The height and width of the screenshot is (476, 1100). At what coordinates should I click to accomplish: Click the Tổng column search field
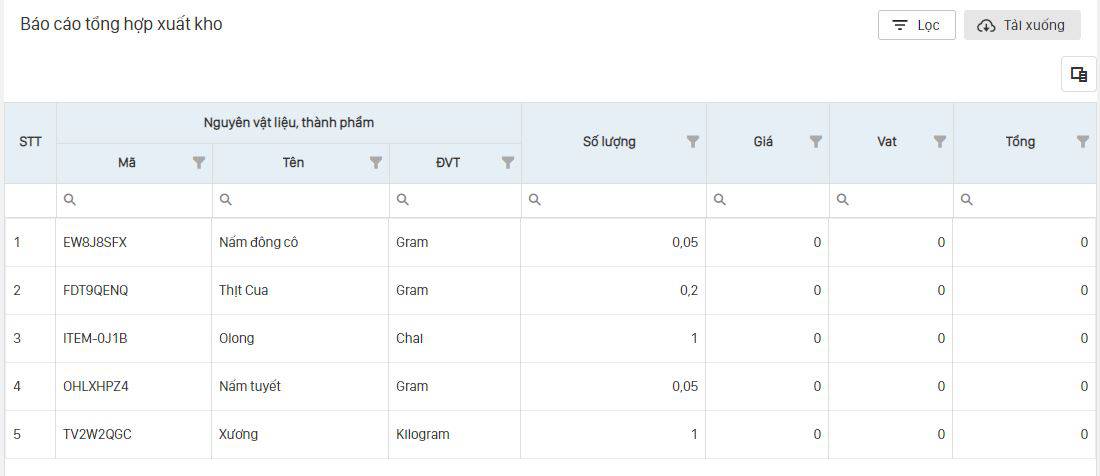[1032, 200]
